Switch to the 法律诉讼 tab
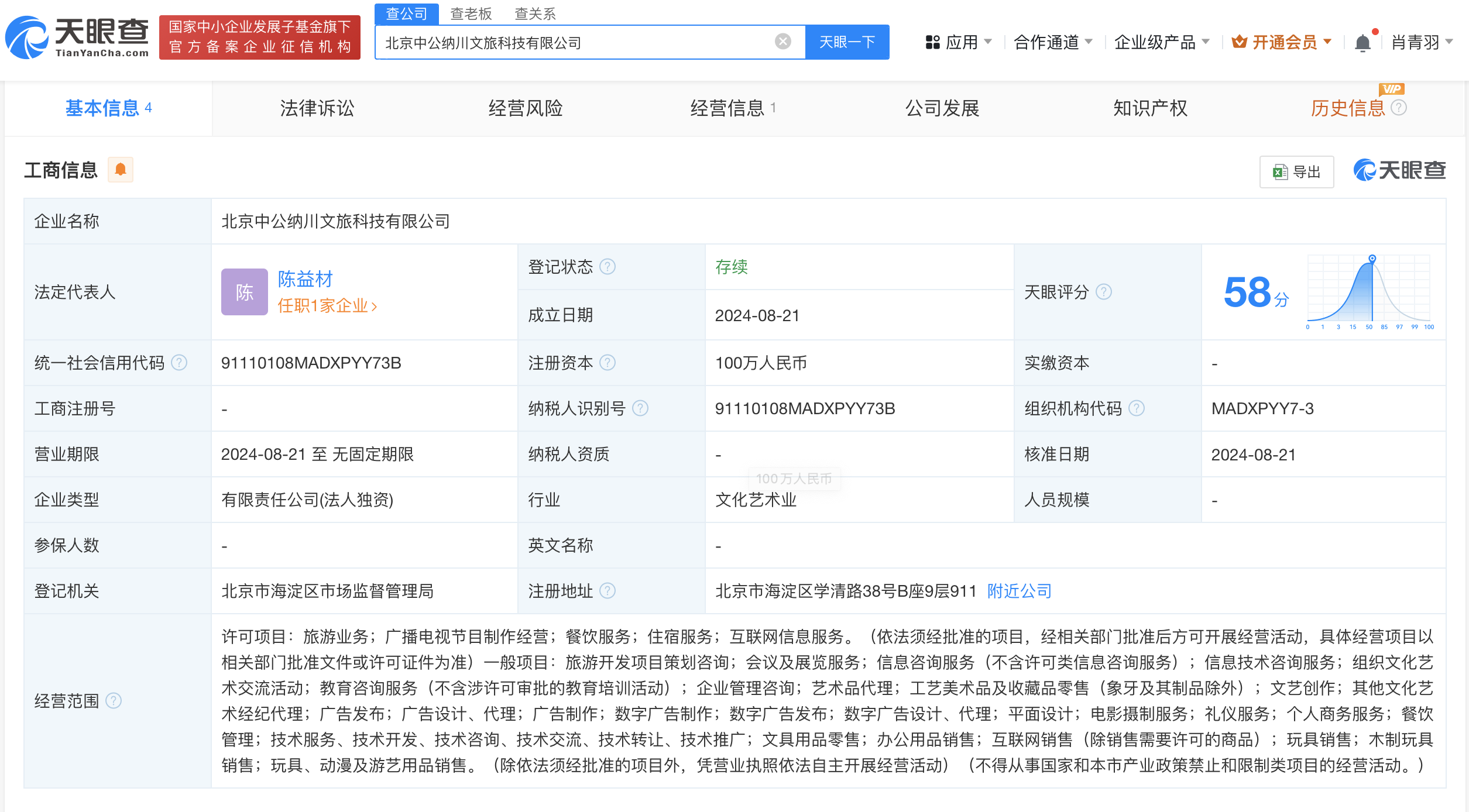 point(317,108)
